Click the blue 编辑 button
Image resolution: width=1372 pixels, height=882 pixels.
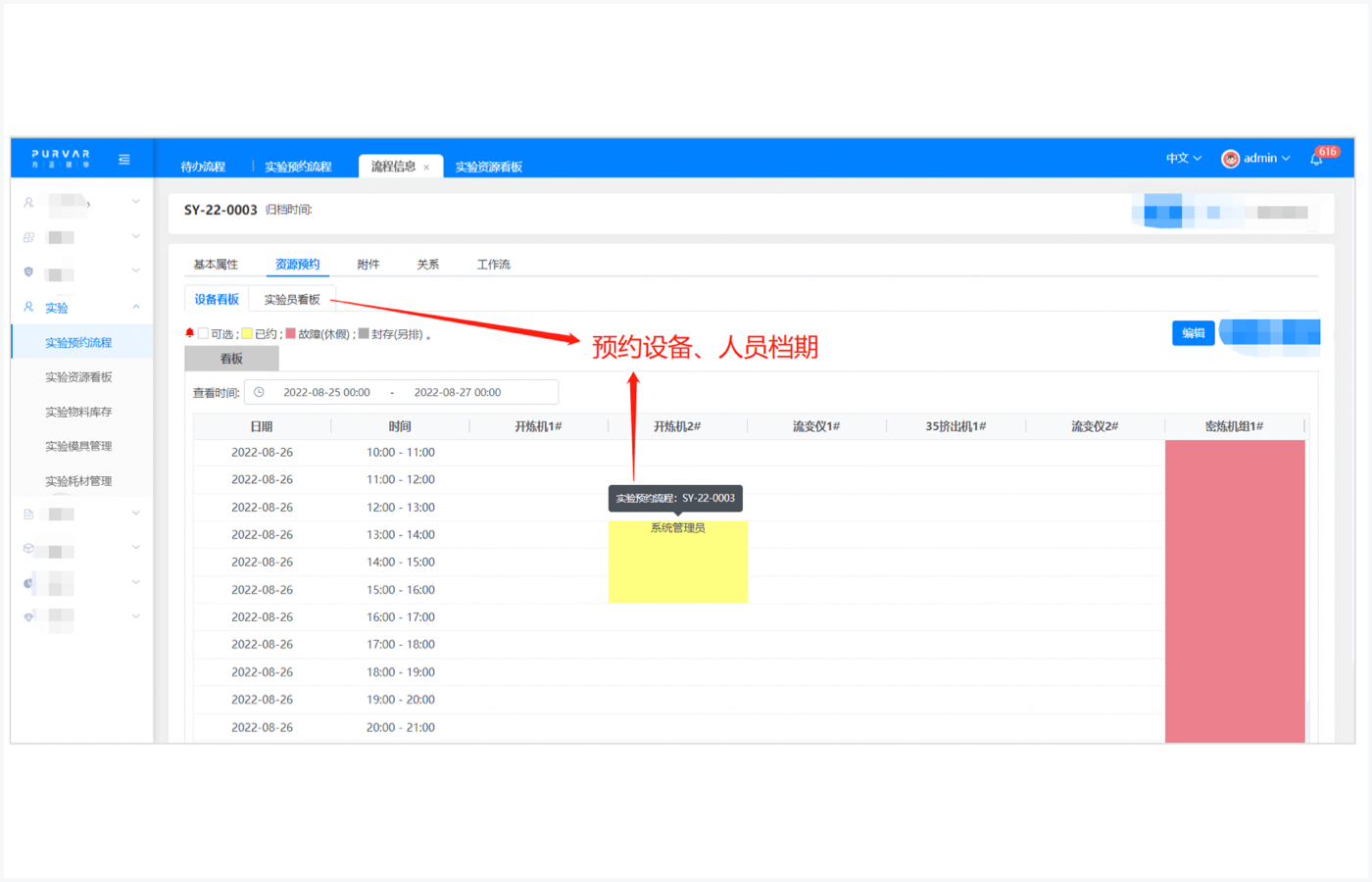click(x=1193, y=333)
